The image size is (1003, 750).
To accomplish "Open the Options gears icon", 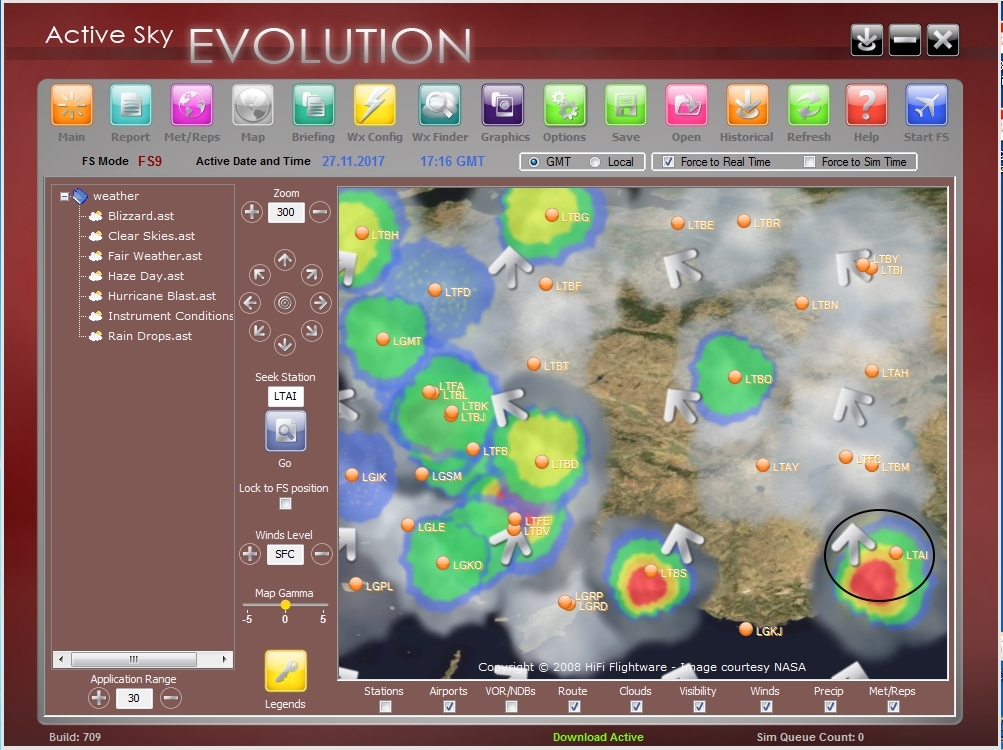I will pos(564,105).
